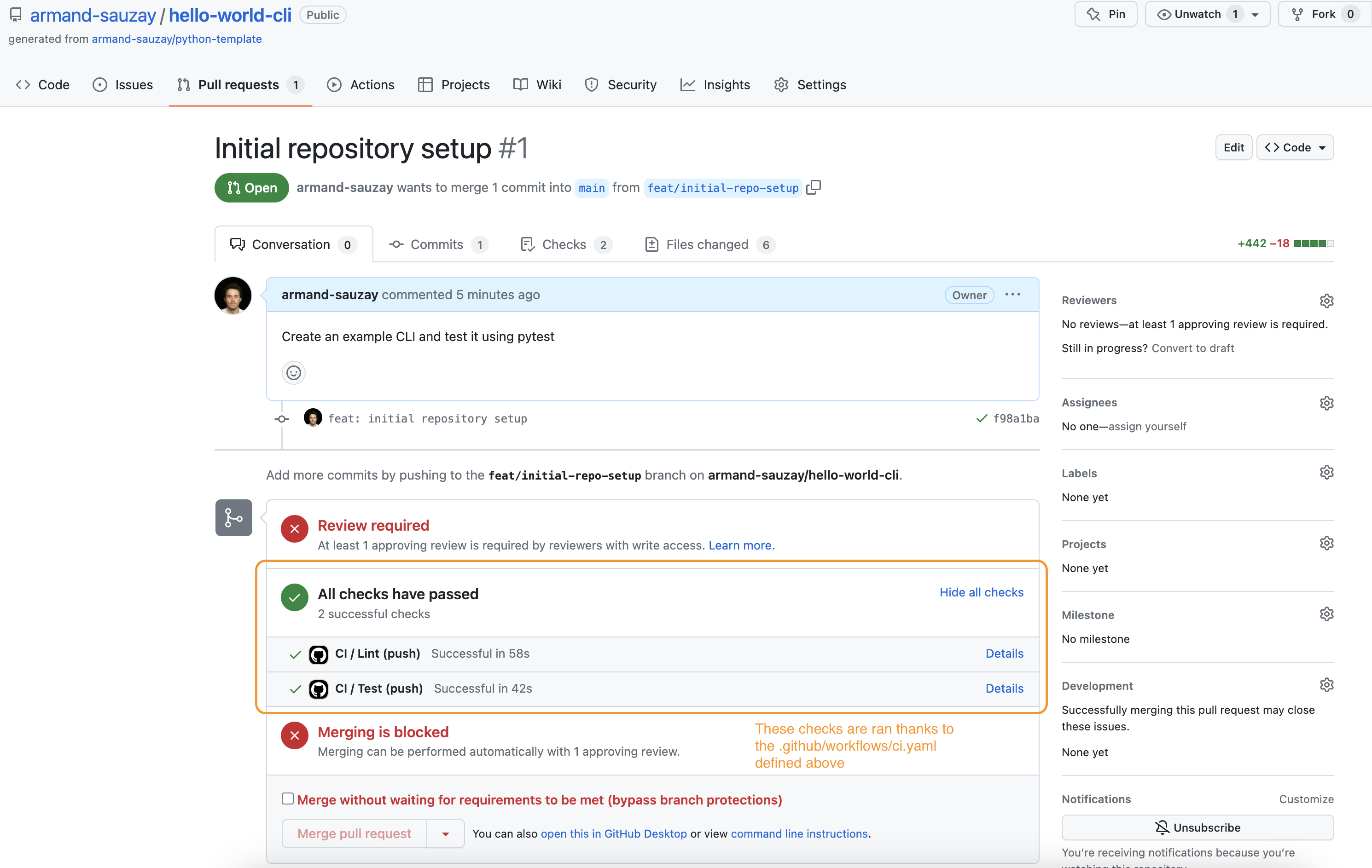The height and width of the screenshot is (868, 1372).
Task: Open this in GitHub Desktop link
Action: pos(614,834)
